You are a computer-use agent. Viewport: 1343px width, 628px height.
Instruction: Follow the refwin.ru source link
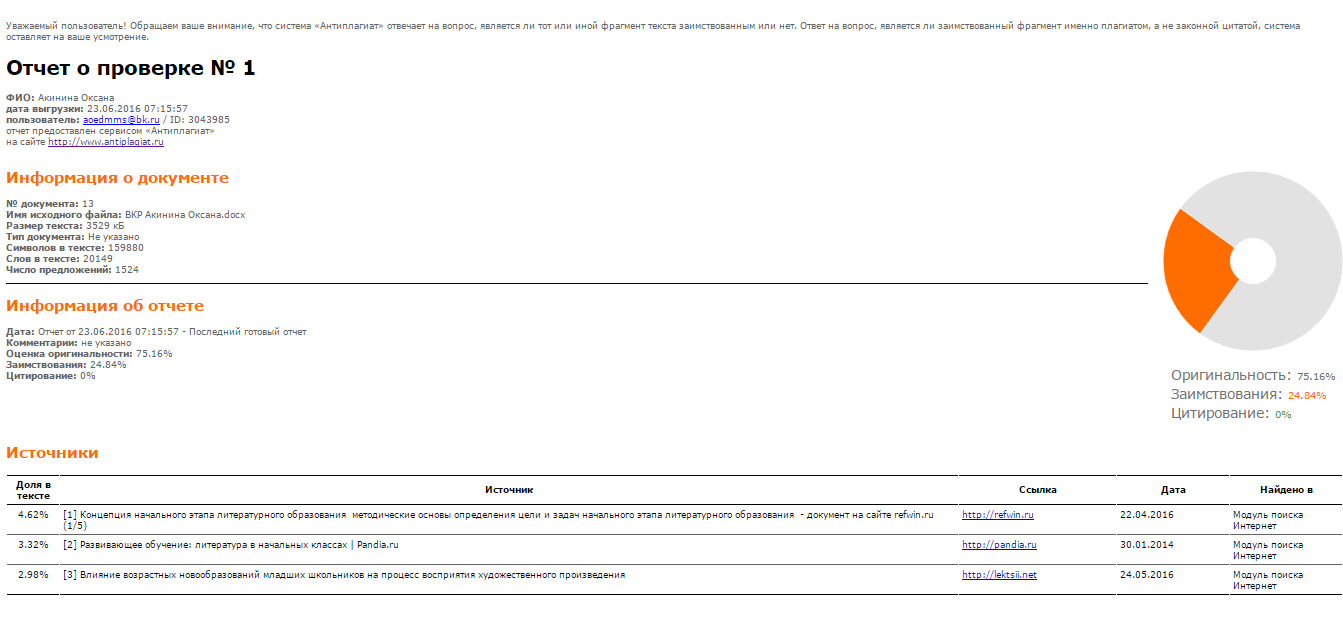[997, 515]
